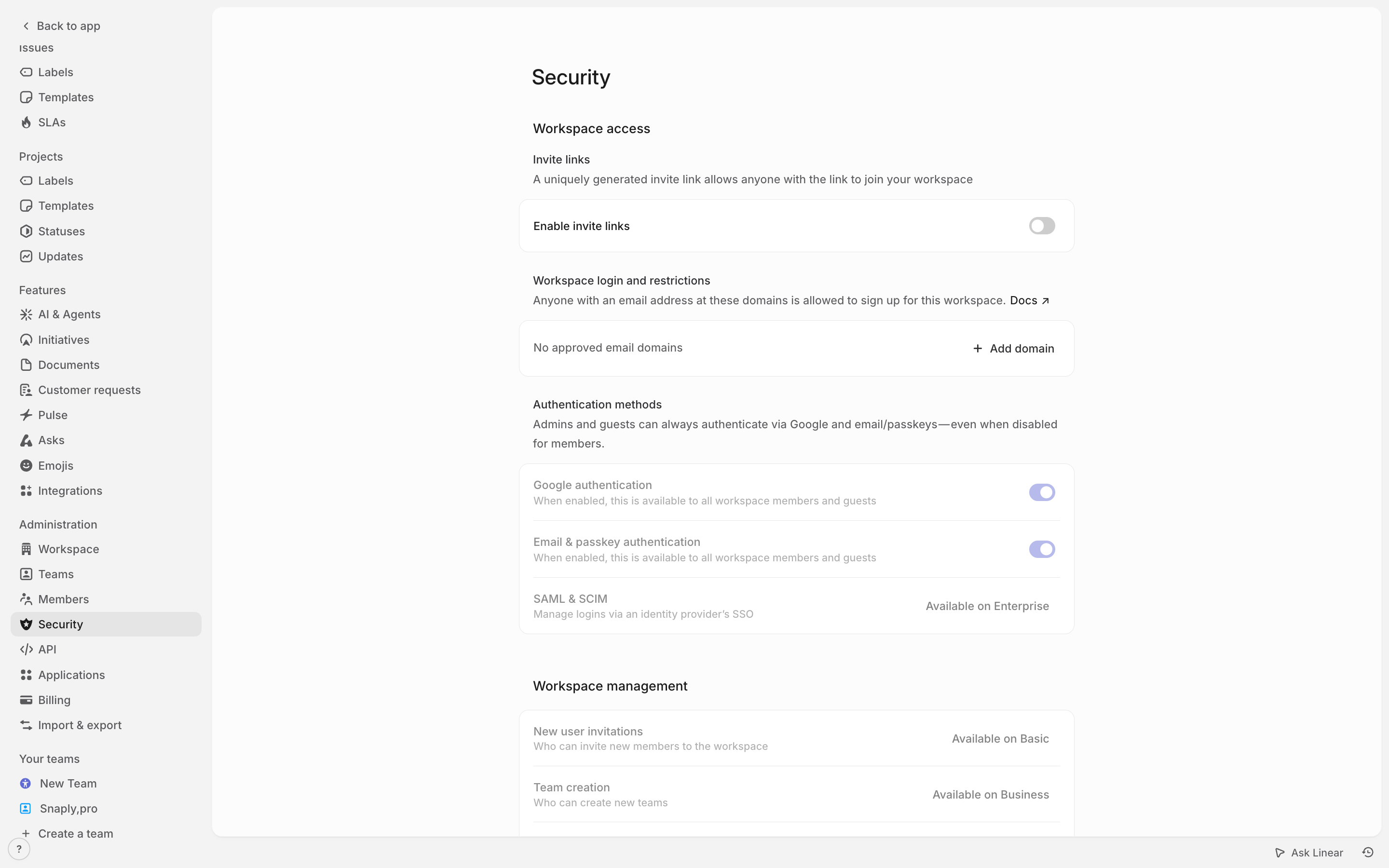This screenshot has height=868, width=1389.
Task: Click the Administration section header
Action: pos(58,525)
